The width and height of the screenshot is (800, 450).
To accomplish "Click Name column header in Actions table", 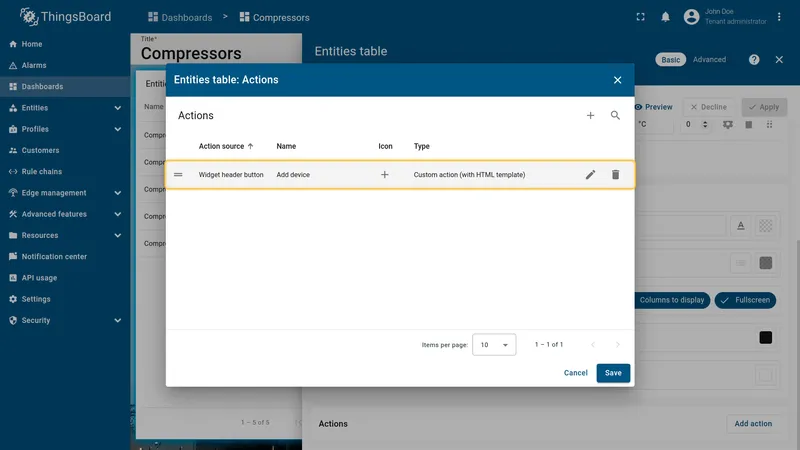I will click(x=286, y=146).
